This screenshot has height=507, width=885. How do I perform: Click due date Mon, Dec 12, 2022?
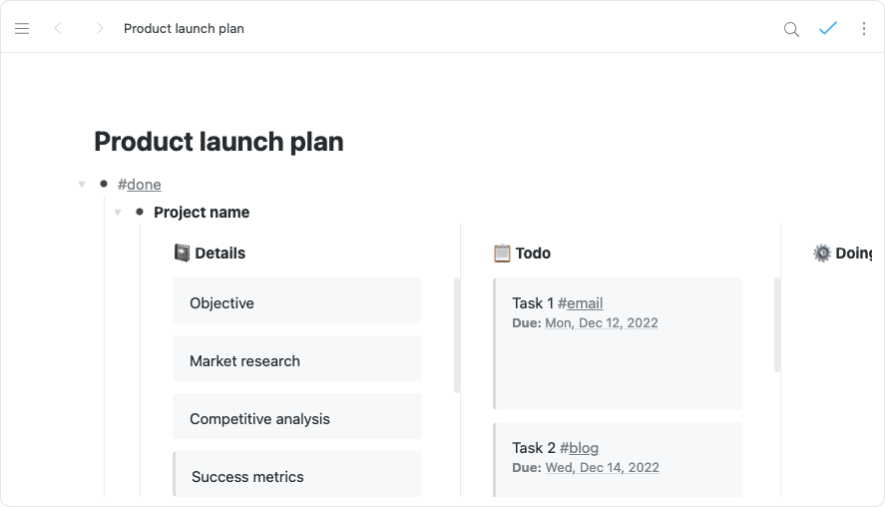tap(601, 323)
